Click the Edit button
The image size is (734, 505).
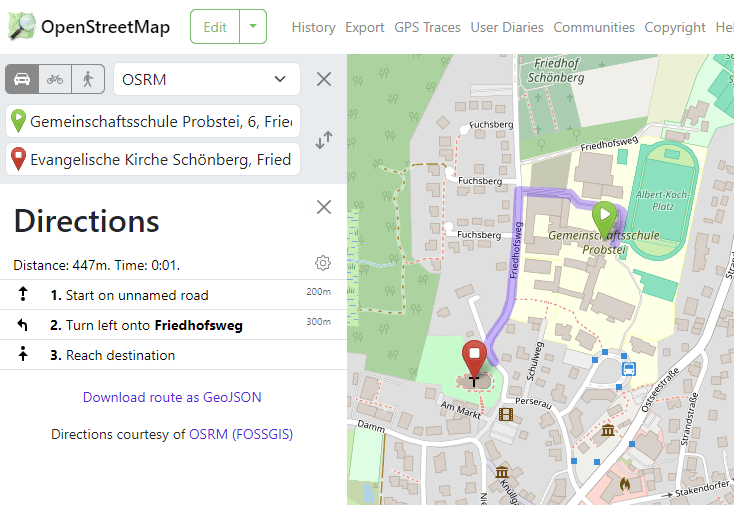click(215, 27)
